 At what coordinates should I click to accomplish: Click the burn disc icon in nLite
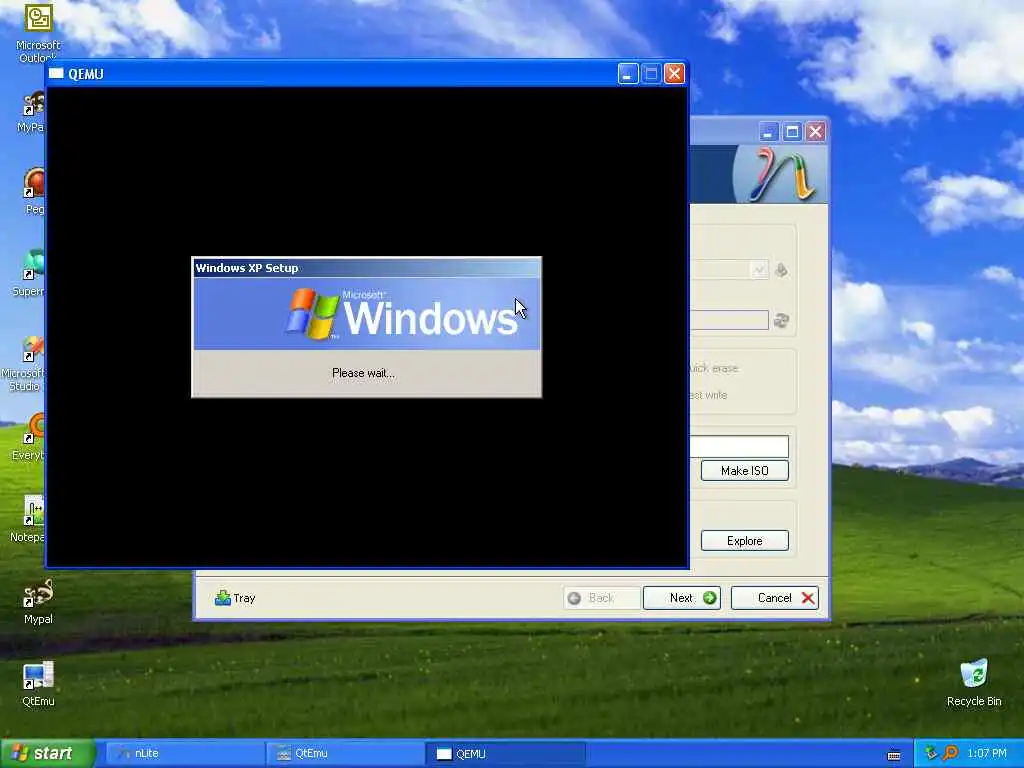coord(781,270)
